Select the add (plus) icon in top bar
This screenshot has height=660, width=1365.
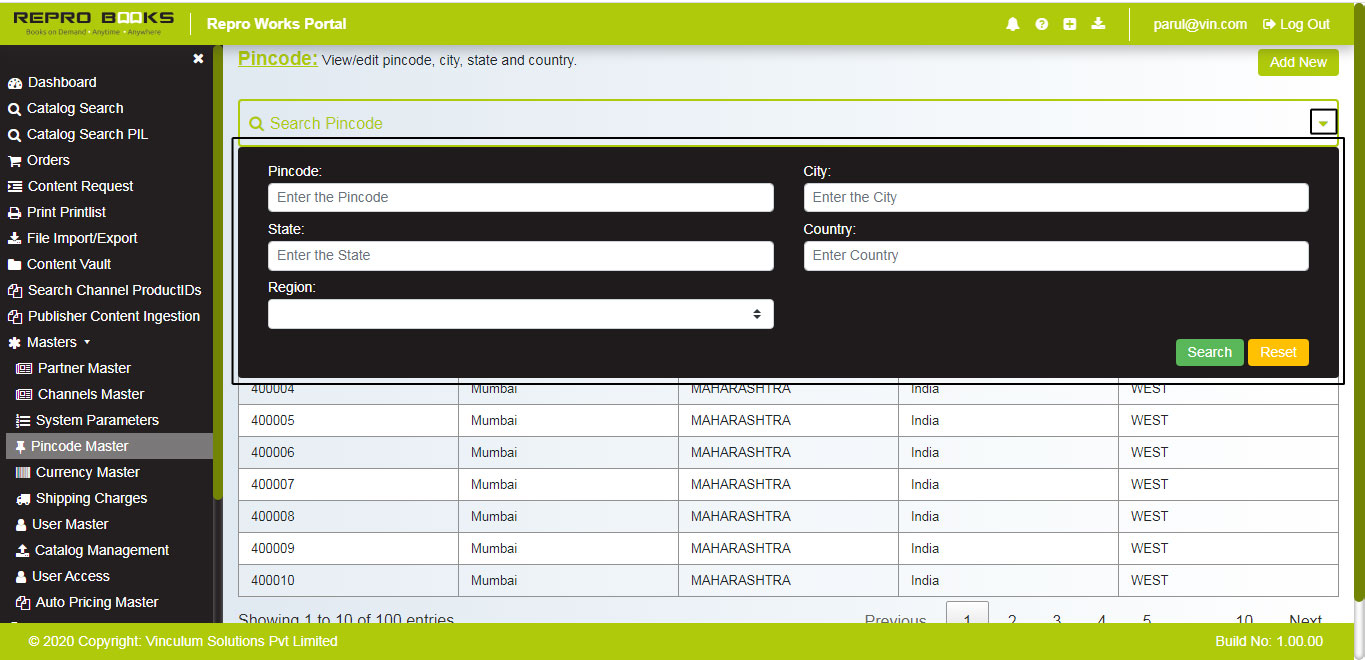(1069, 24)
